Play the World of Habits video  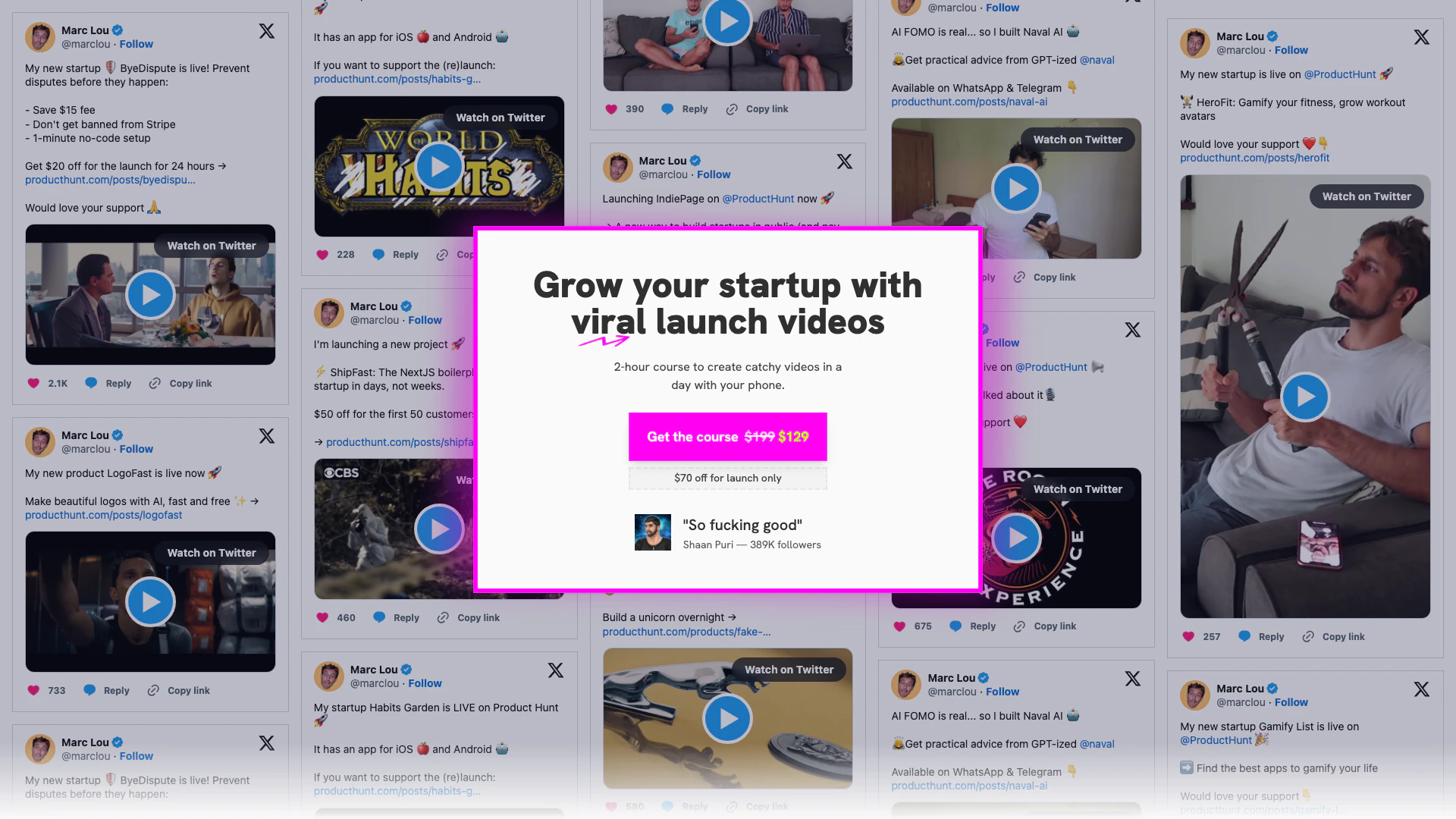(439, 166)
